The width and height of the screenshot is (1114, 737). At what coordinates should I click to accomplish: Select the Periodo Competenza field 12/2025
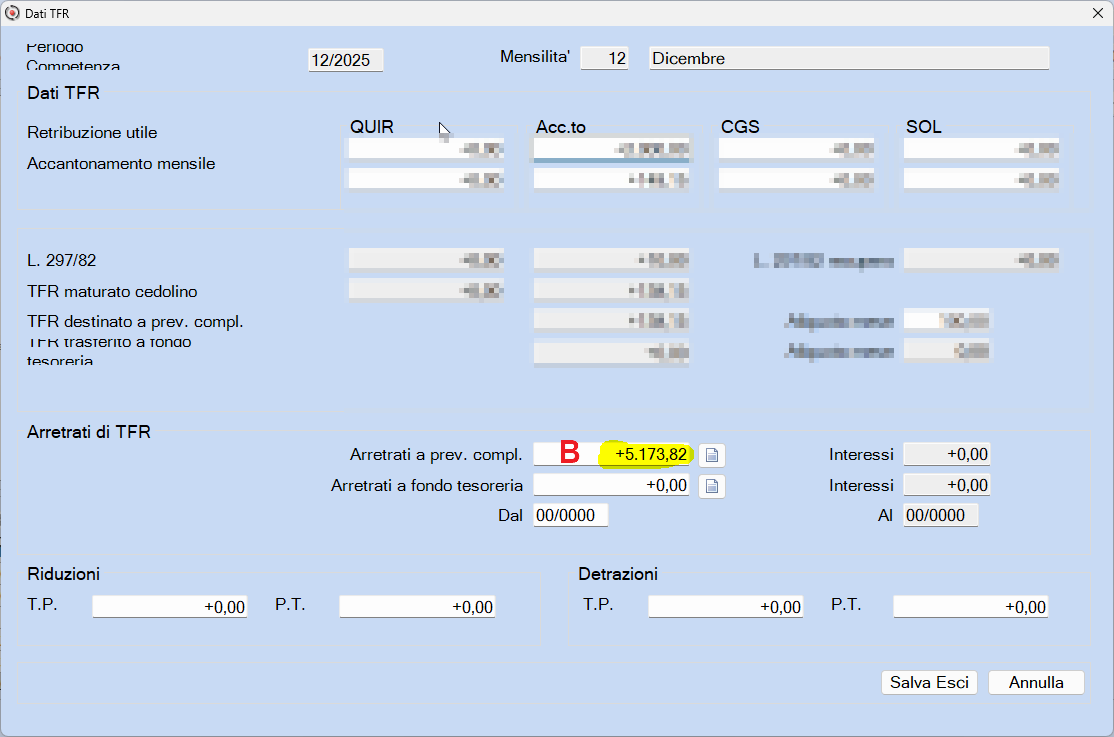click(x=345, y=60)
